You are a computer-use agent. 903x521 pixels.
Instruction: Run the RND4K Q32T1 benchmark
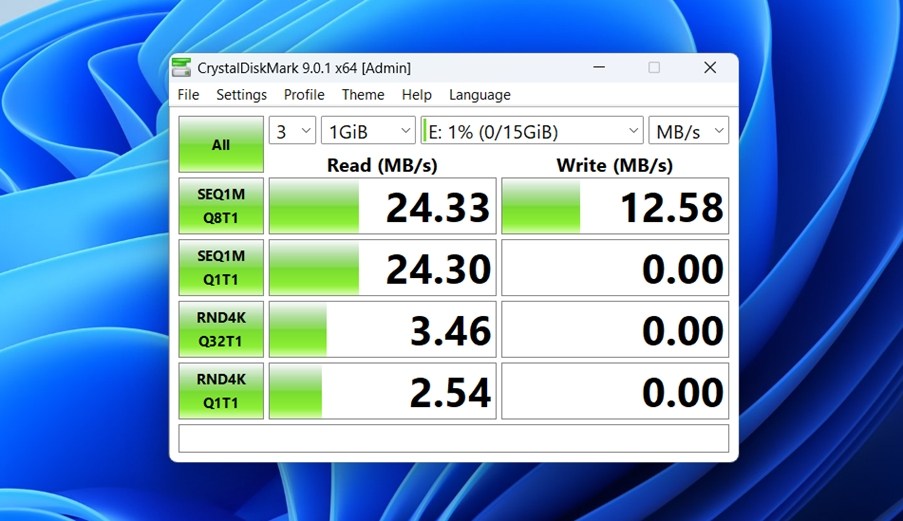point(221,330)
